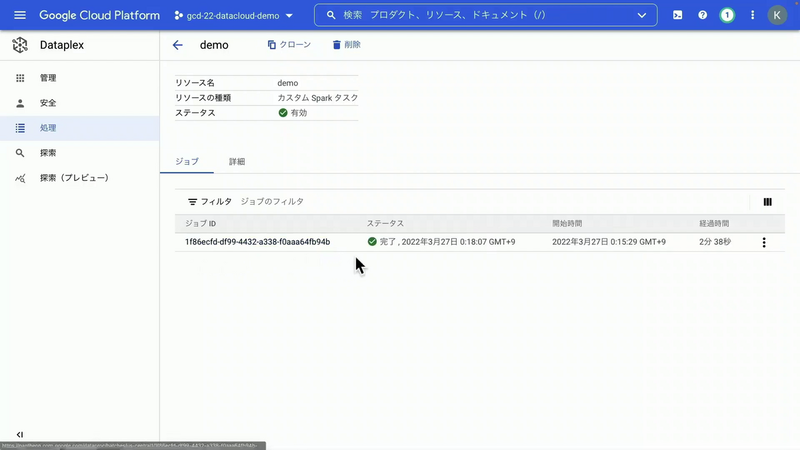Click the Google Cloud Platform logo text
Image resolution: width=800 pixels, height=450 pixels.
click(x=99, y=15)
